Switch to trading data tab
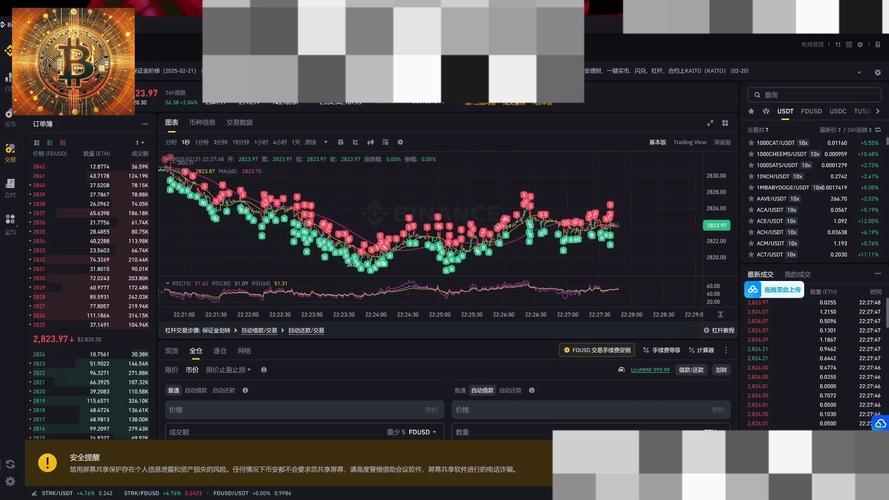The width and height of the screenshot is (889, 500). (x=239, y=122)
